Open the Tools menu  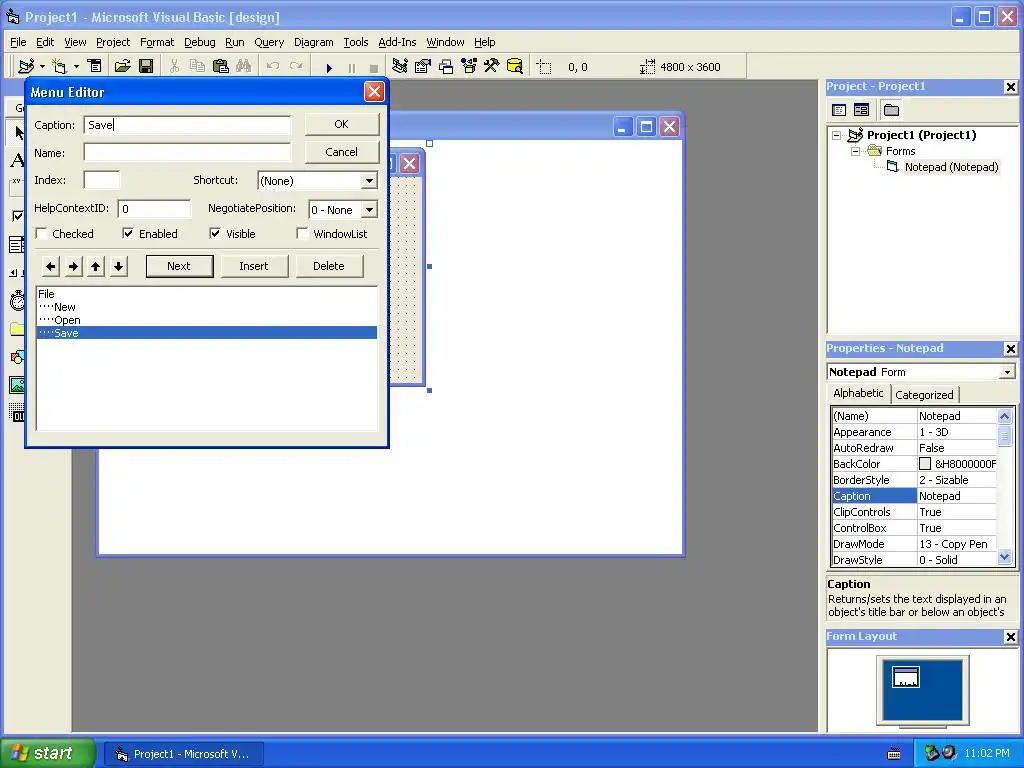356,42
